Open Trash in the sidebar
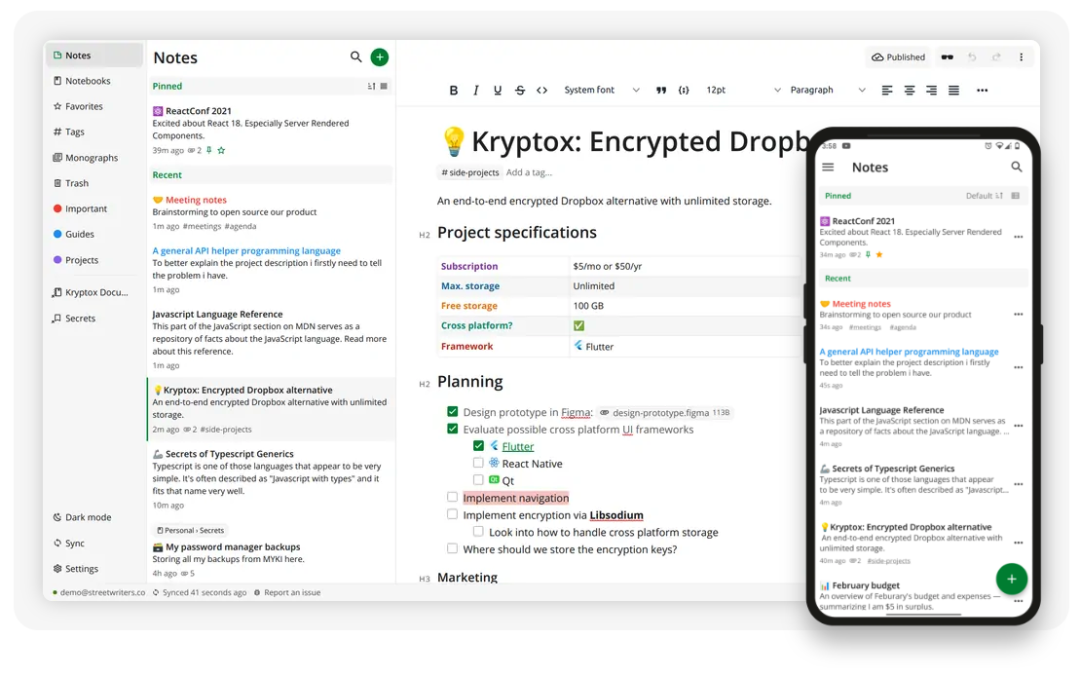The height and width of the screenshot is (677, 1080). click(x=94, y=183)
